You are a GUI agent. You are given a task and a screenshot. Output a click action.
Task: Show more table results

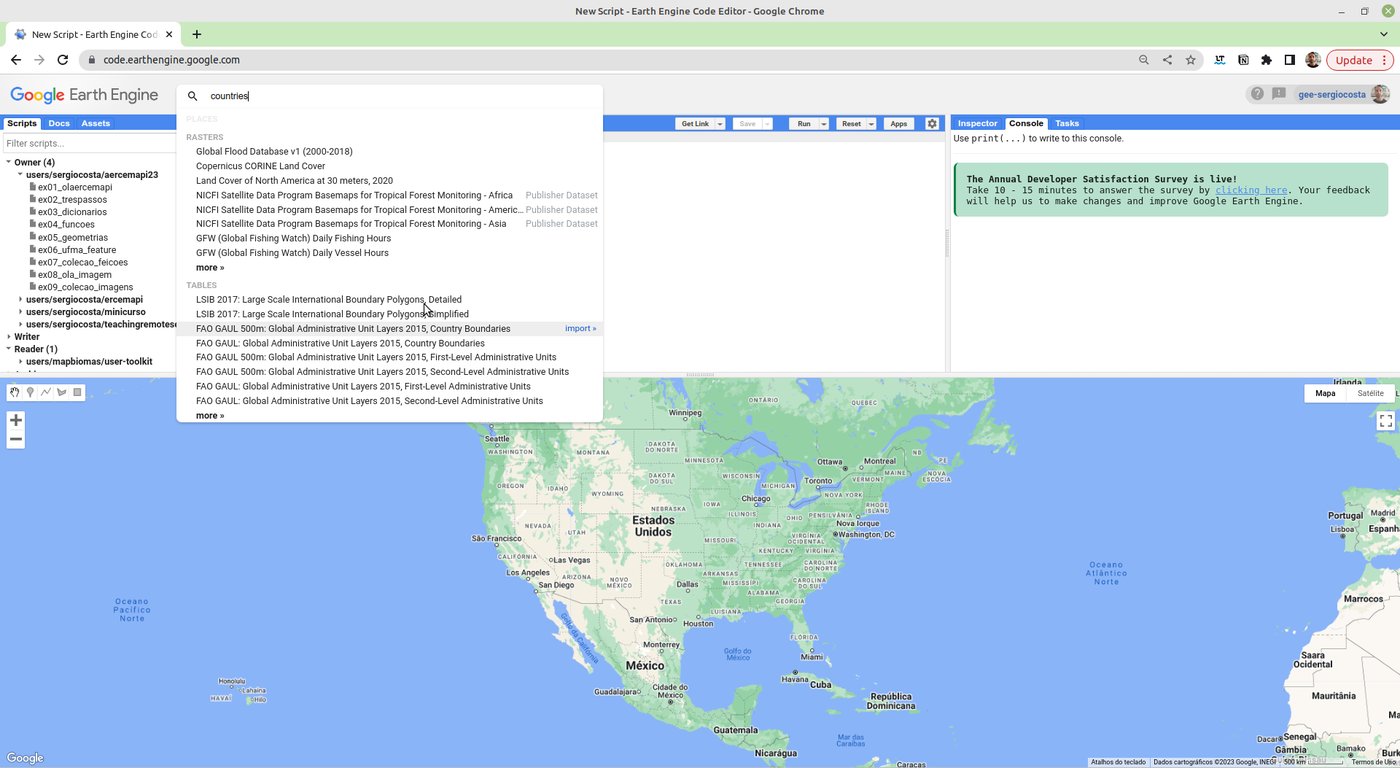210,416
